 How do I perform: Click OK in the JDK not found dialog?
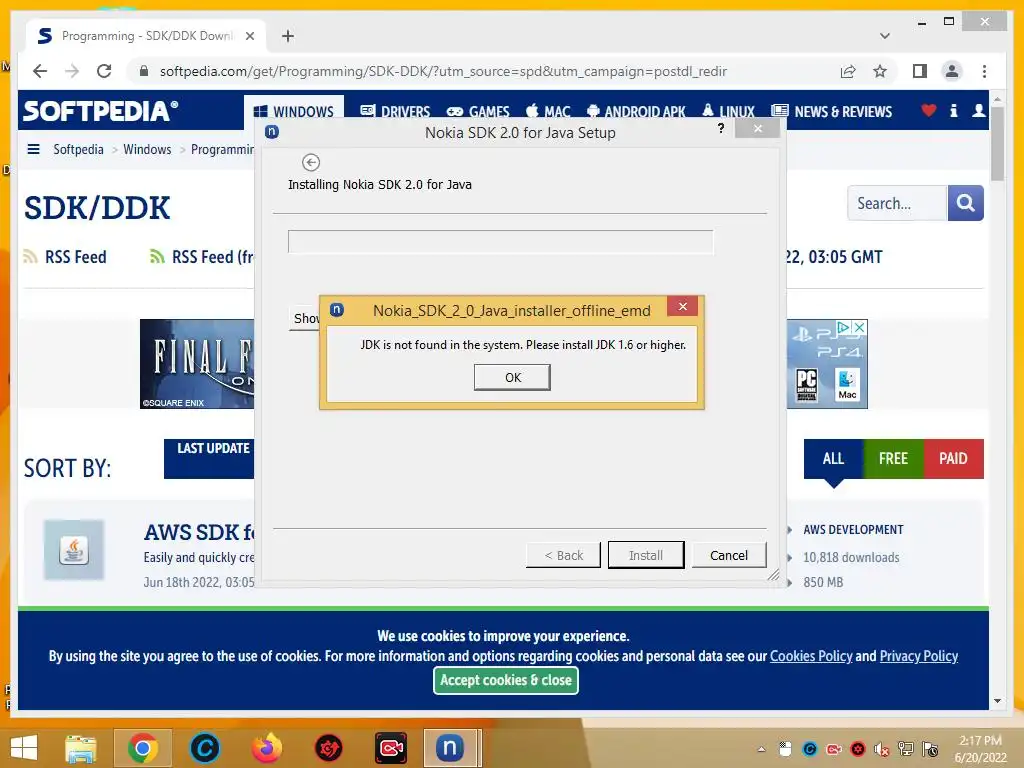pyautogui.click(x=512, y=377)
